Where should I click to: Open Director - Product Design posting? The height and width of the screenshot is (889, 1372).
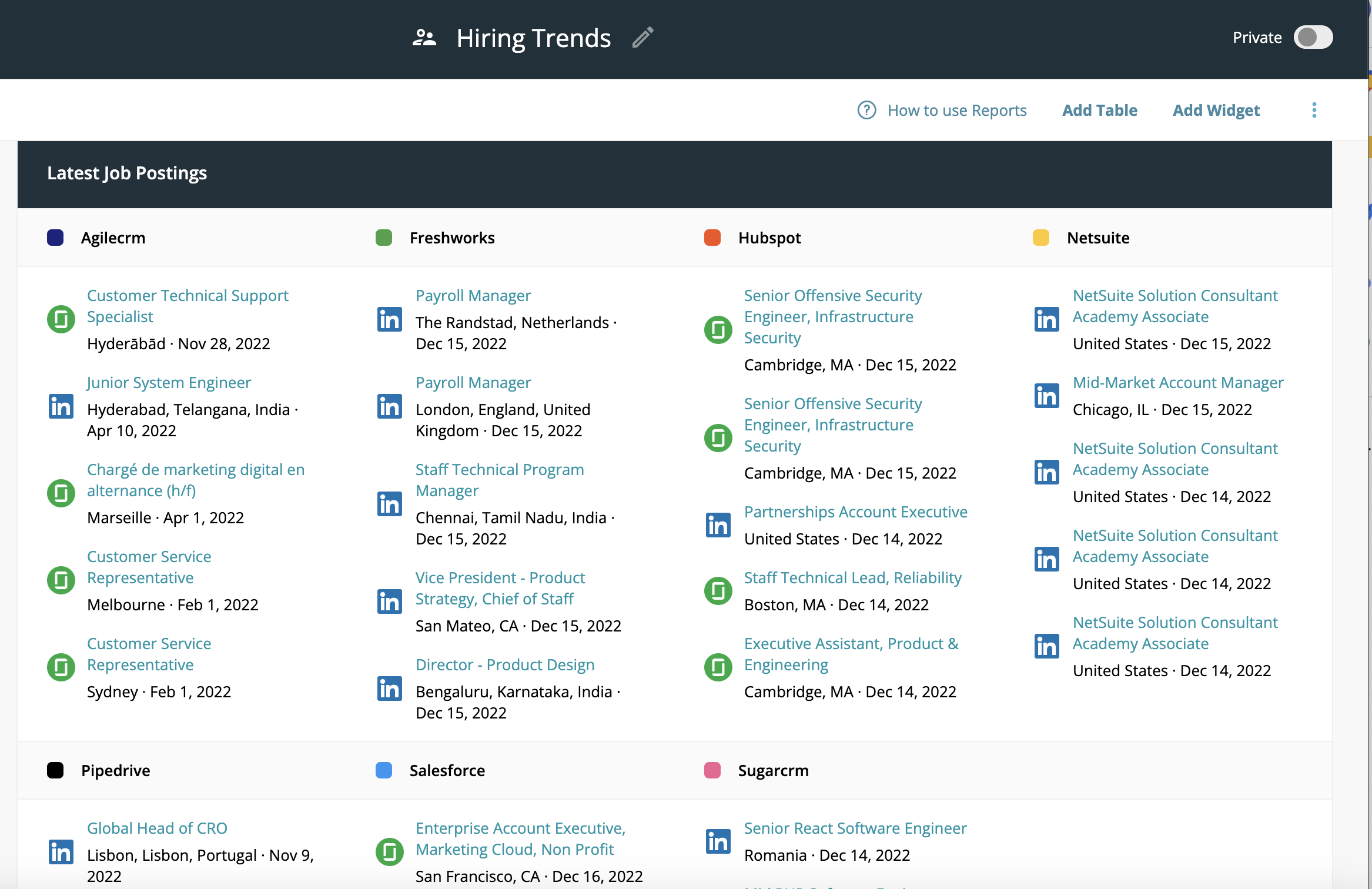click(x=505, y=664)
